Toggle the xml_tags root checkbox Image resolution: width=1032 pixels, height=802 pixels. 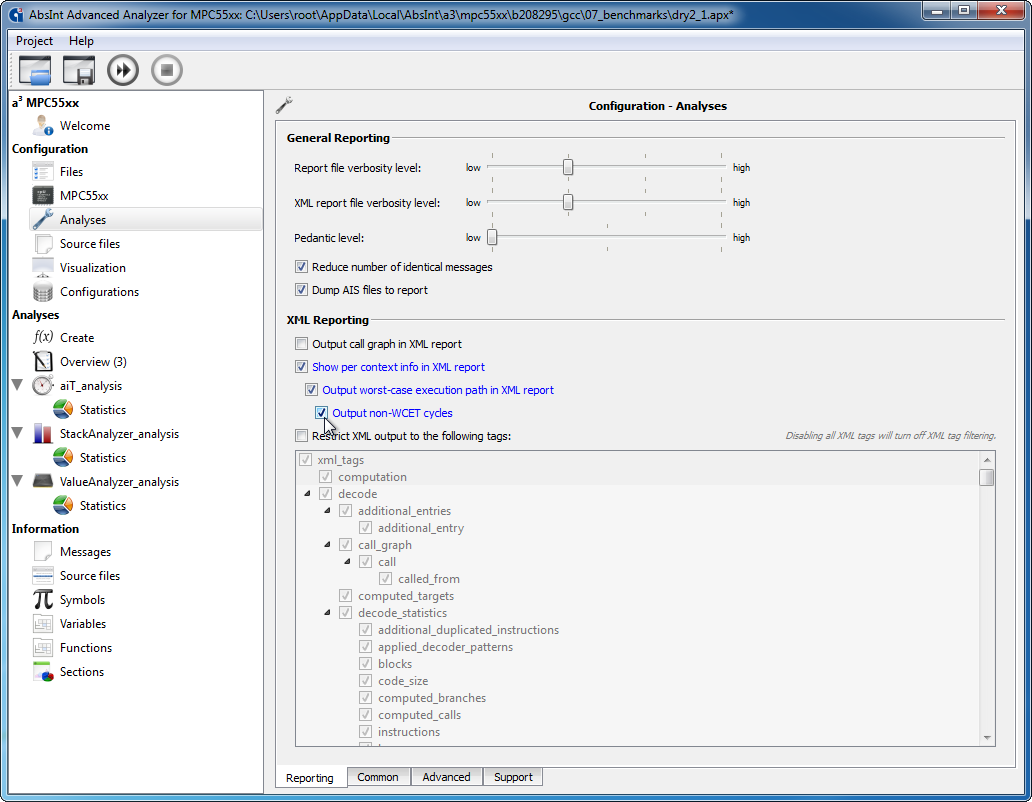pyautogui.click(x=305, y=460)
